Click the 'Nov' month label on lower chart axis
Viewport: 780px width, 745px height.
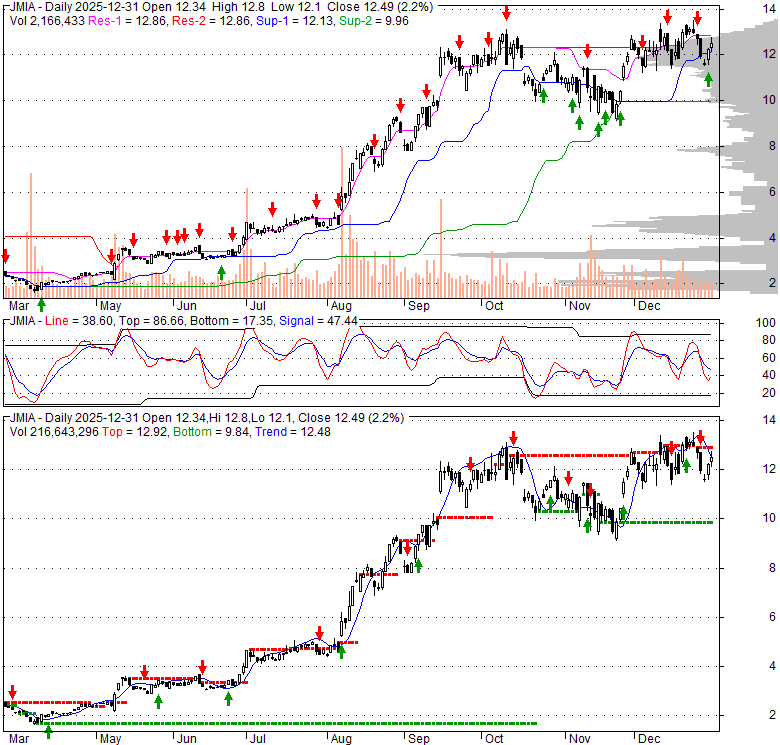tap(580, 739)
